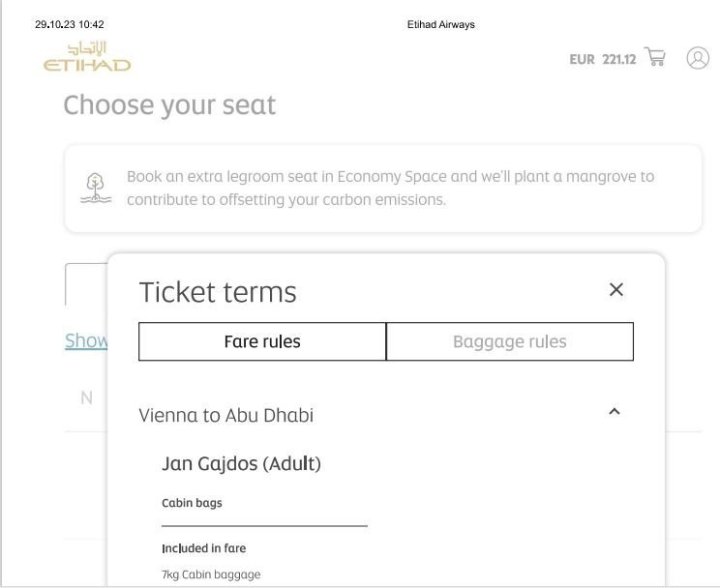Collapse Vienna to Abu Dhabi chevron

click(x=614, y=411)
